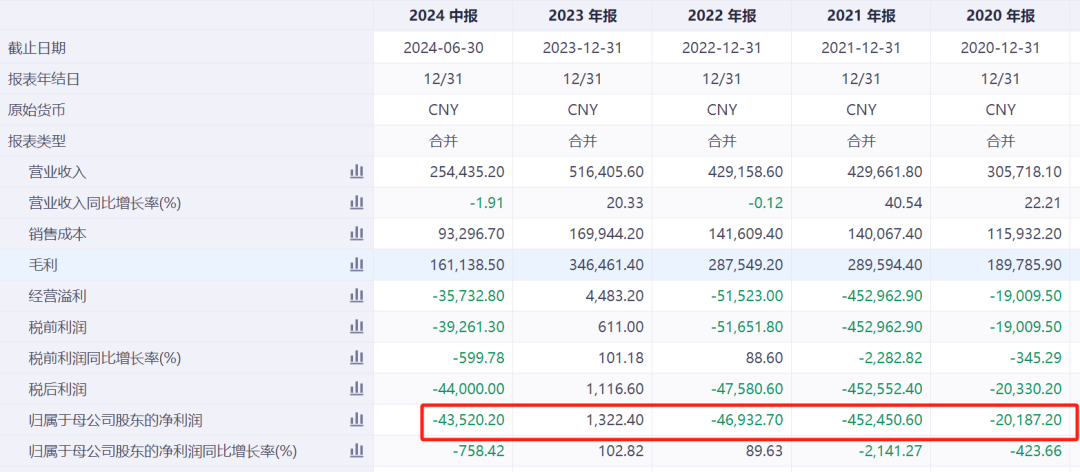1080x472 pixels.
Task: Open chart icon for 归属于母公司股东的净利润同比增长率(%) row
Action: click(x=356, y=451)
